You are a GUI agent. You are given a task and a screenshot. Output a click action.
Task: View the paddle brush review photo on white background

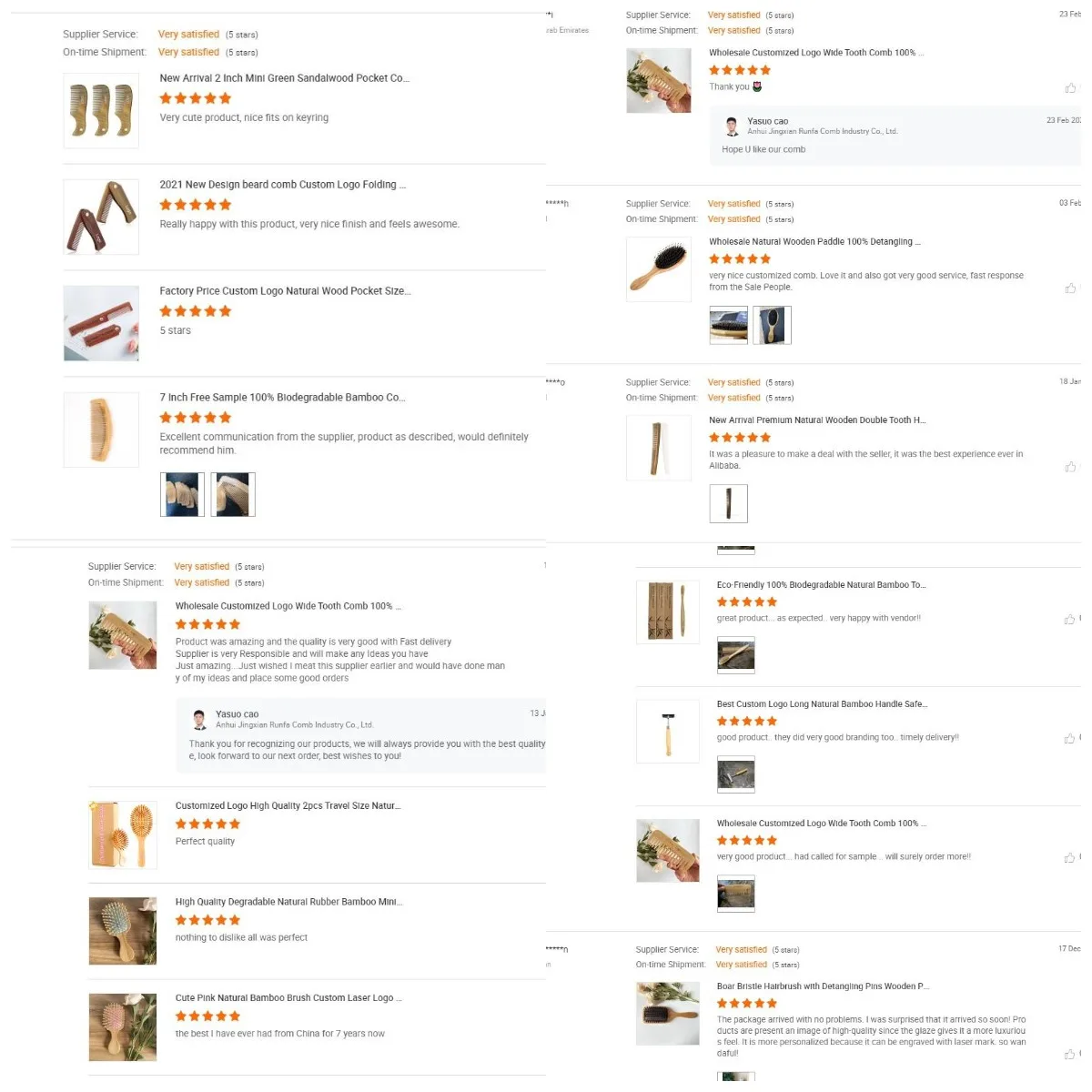point(773,325)
